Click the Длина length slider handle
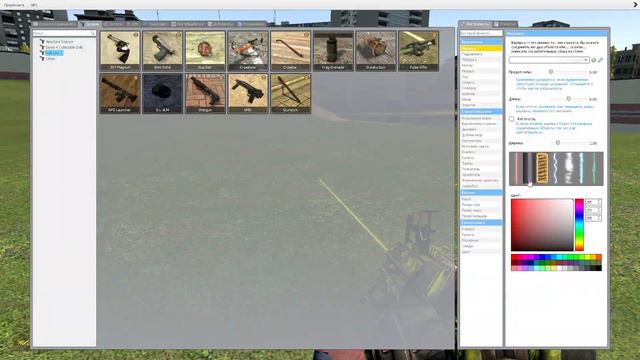Image resolution: width=640 pixels, height=360 pixels. coord(569,99)
